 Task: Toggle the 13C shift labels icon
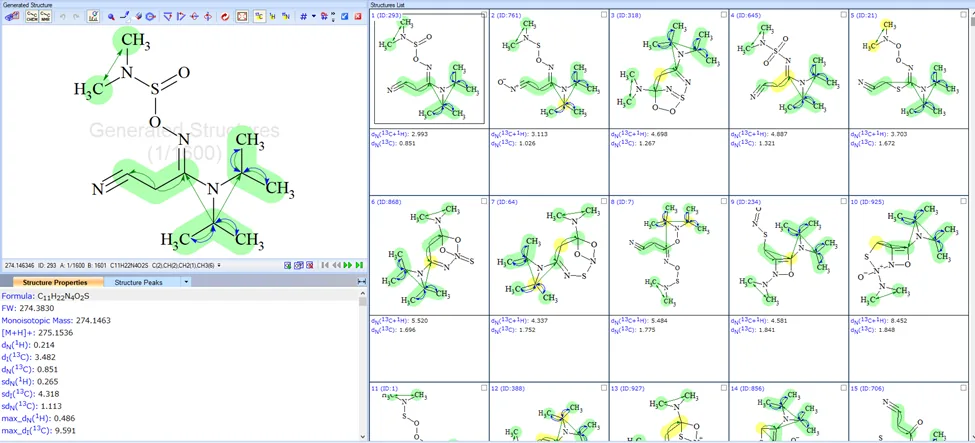(259, 17)
